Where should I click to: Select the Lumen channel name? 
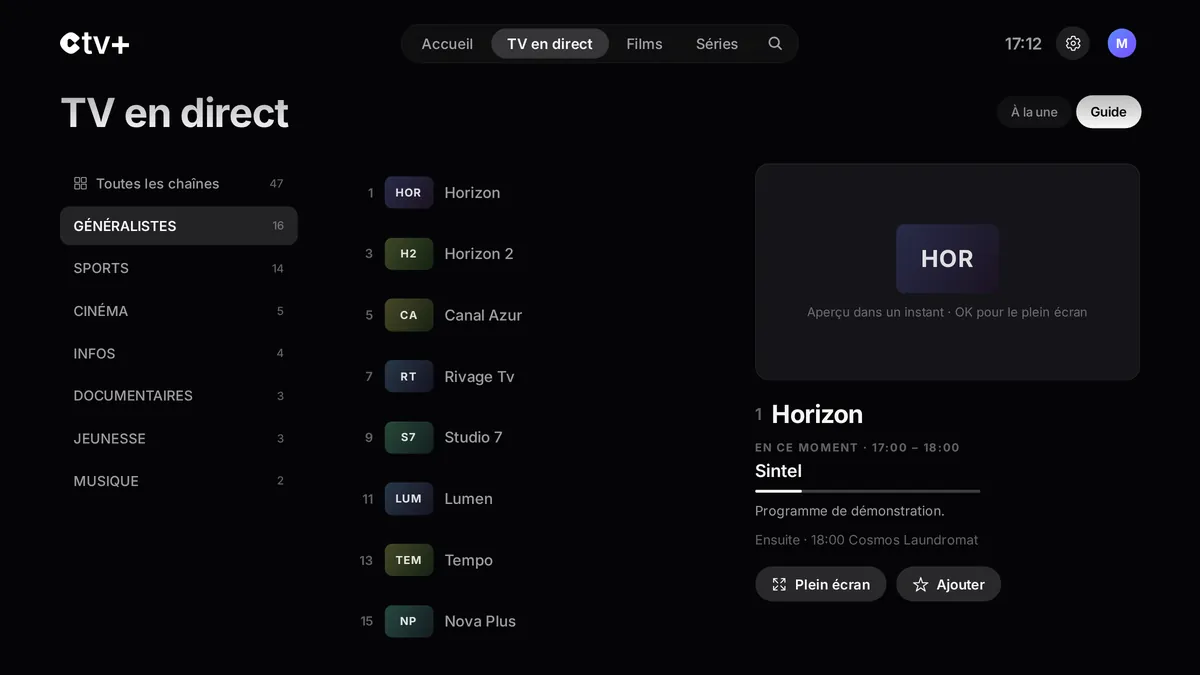[468, 499]
